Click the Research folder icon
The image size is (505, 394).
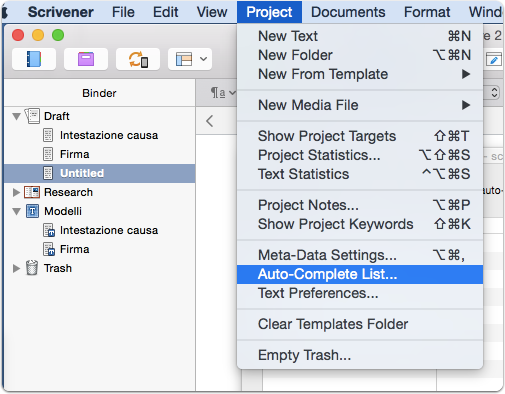[32, 192]
